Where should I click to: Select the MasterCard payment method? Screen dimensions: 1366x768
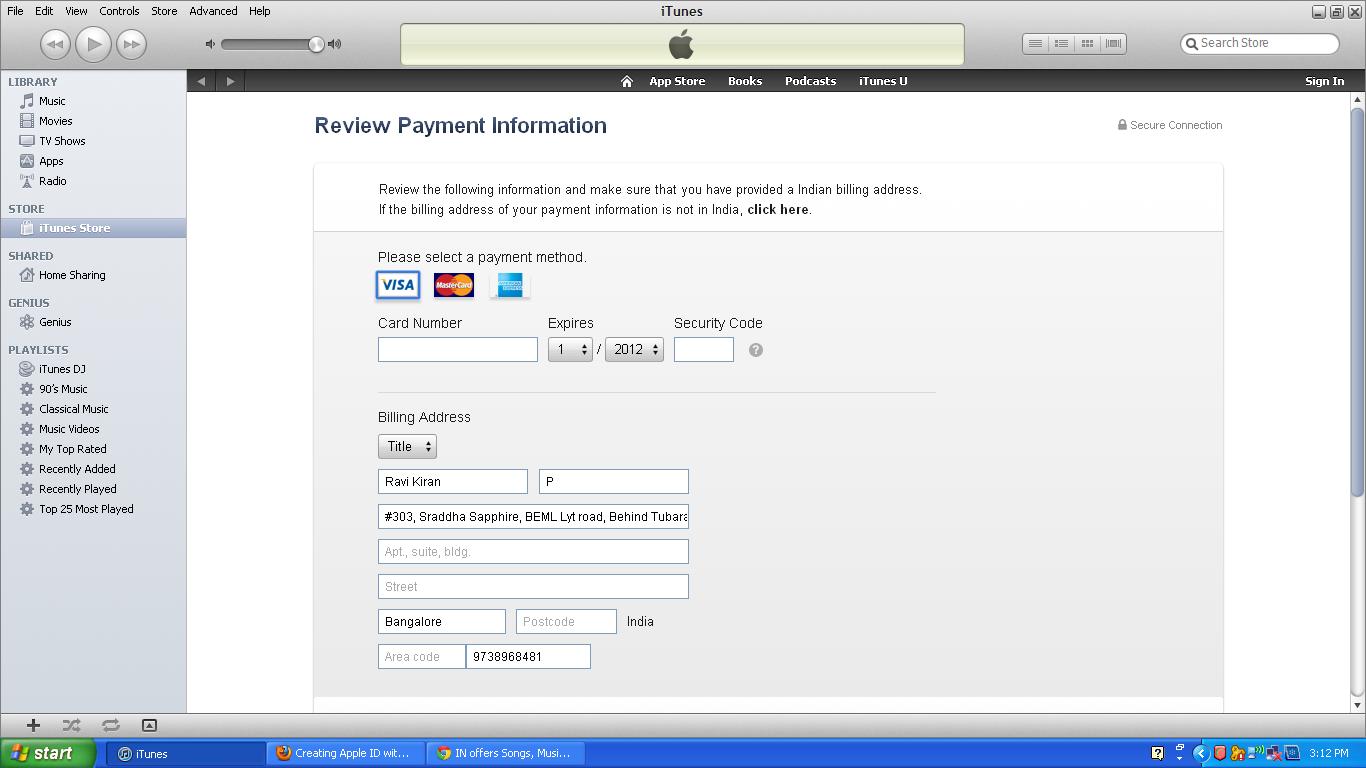[x=454, y=285]
